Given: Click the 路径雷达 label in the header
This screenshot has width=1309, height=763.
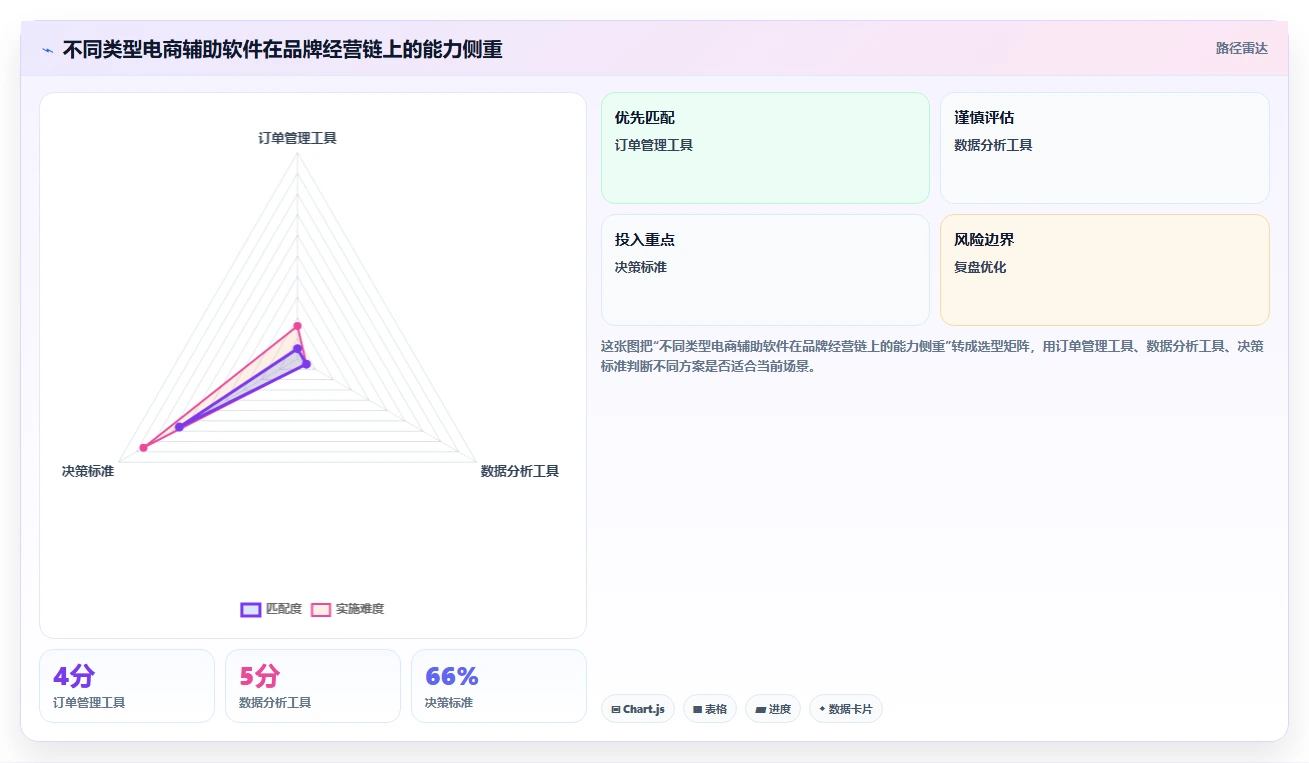Looking at the screenshot, I should tap(1241, 48).
